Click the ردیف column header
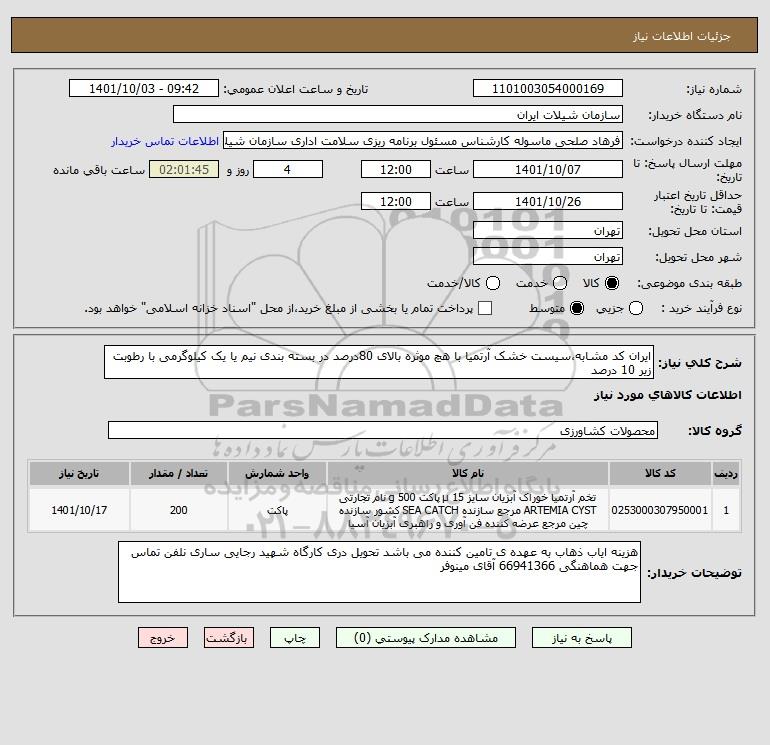Image resolution: width=770 pixels, height=745 pixels. tap(726, 473)
